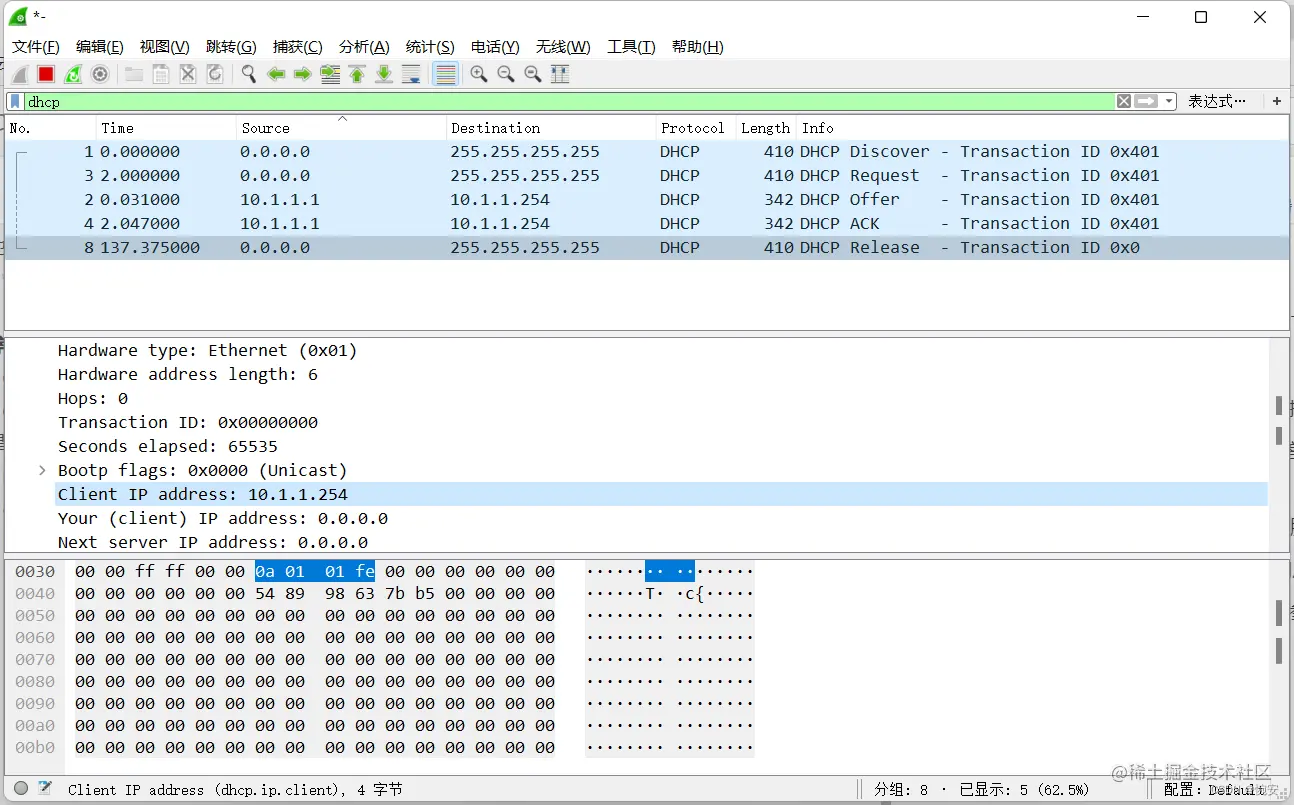The width and height of the screenshot is (1294, 805).
Task: Sort packets by the No. column
Action: click(50, 128)
